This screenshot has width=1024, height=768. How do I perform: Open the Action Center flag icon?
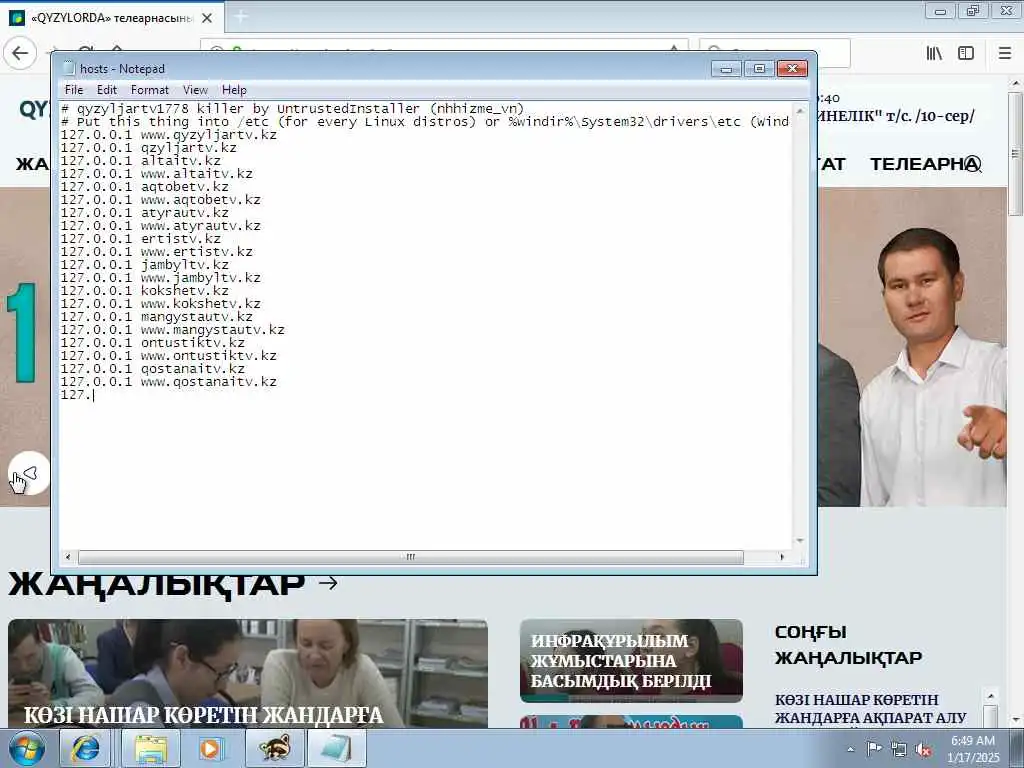(874, 749)
